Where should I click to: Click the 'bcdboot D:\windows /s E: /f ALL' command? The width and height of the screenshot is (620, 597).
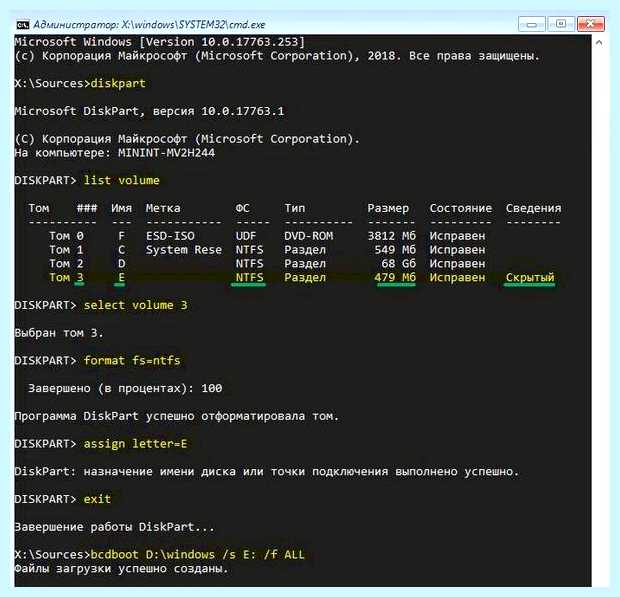197,555
